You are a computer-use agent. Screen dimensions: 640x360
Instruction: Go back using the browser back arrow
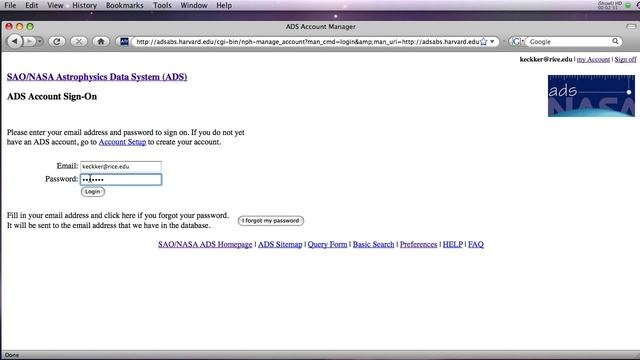click(15, 41)
